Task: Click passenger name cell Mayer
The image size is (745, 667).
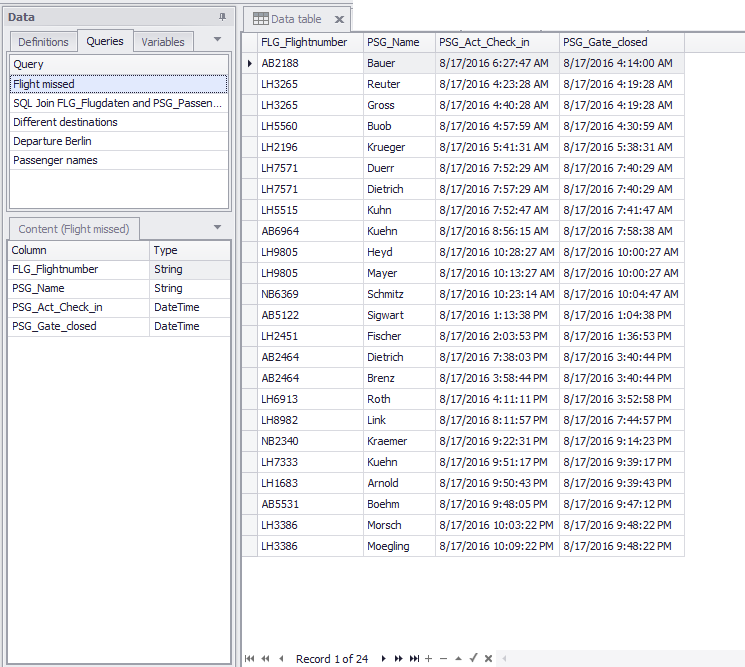Action: click(399, 273)
